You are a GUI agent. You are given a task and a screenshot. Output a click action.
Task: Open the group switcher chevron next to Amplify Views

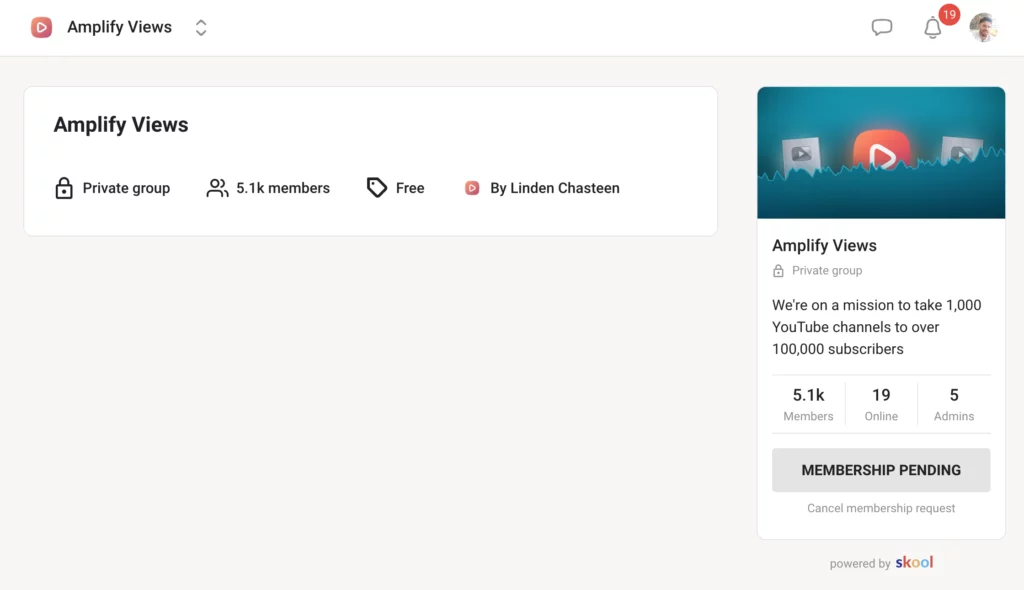coord(200,27)
